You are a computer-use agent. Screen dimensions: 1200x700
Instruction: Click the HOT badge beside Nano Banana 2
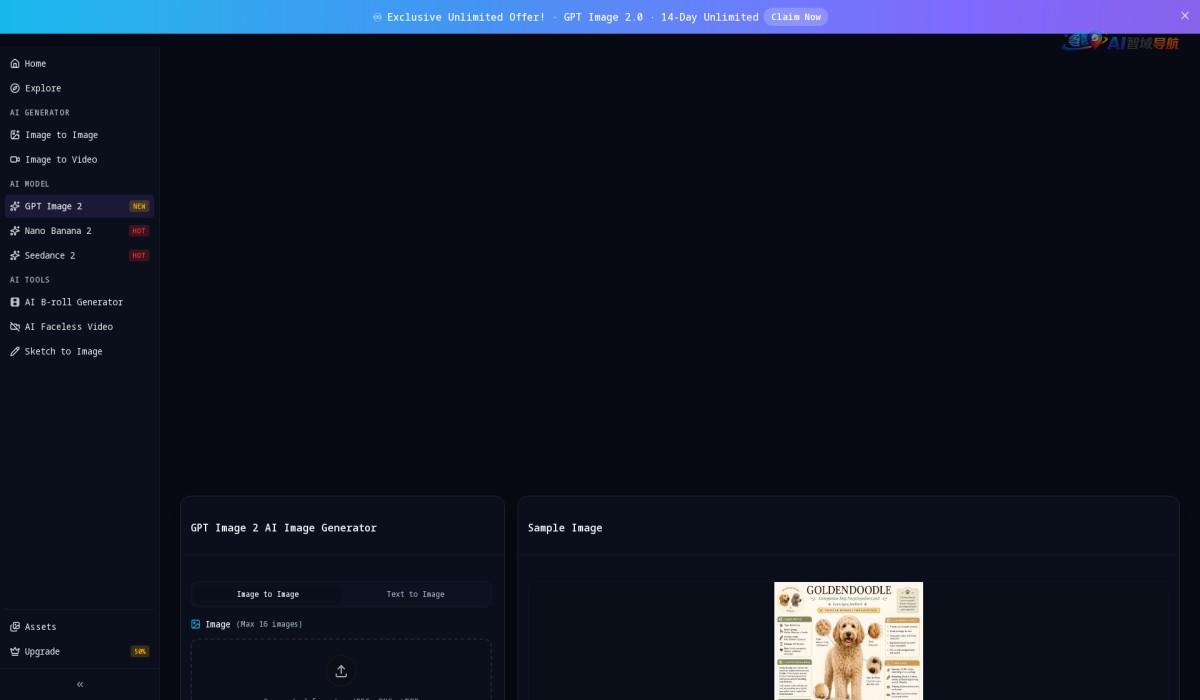pyautogui.click(x=139, y=231)
